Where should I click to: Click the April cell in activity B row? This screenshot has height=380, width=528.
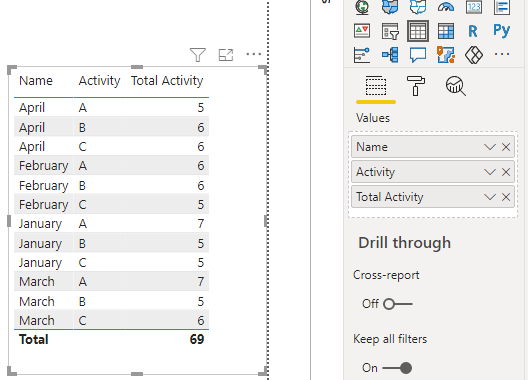click(32, 128)
